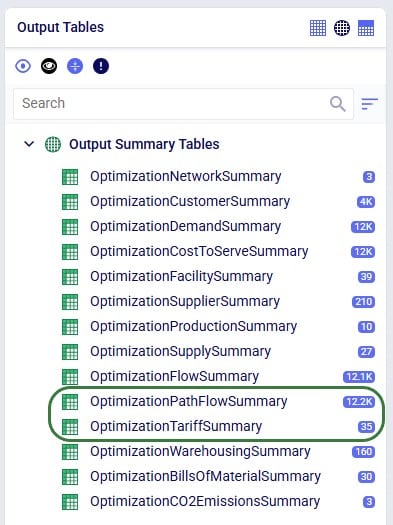Click the dark exclamation mark icon

101,66
